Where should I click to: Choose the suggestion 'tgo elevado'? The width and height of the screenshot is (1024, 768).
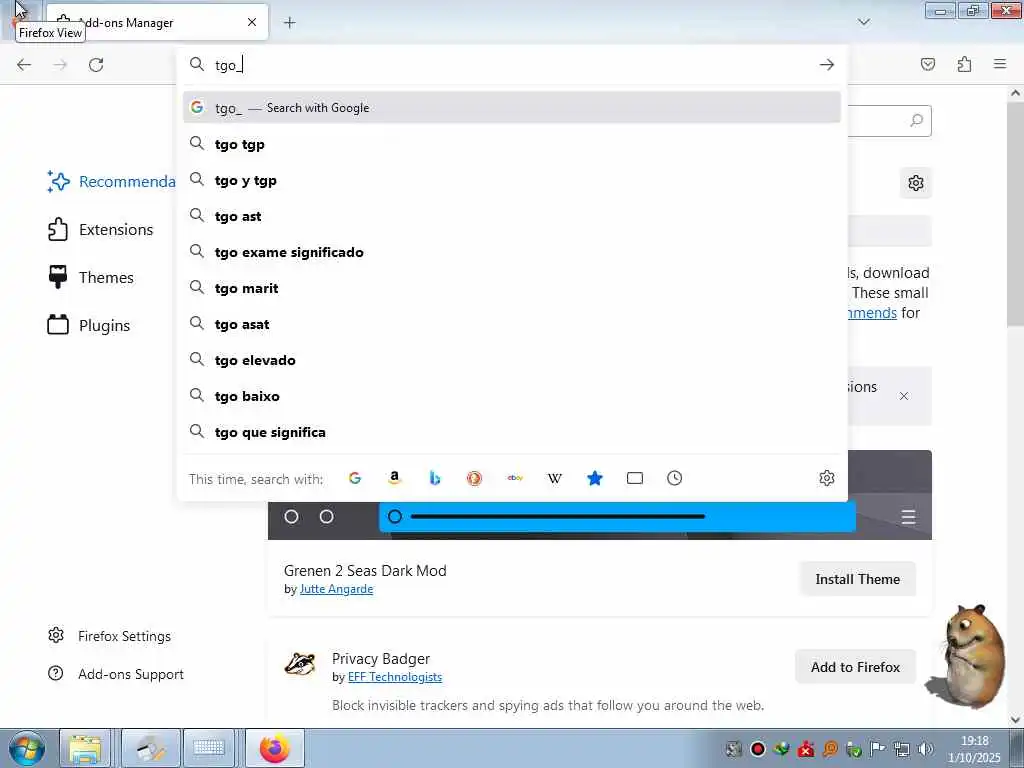tap(512, 360)
